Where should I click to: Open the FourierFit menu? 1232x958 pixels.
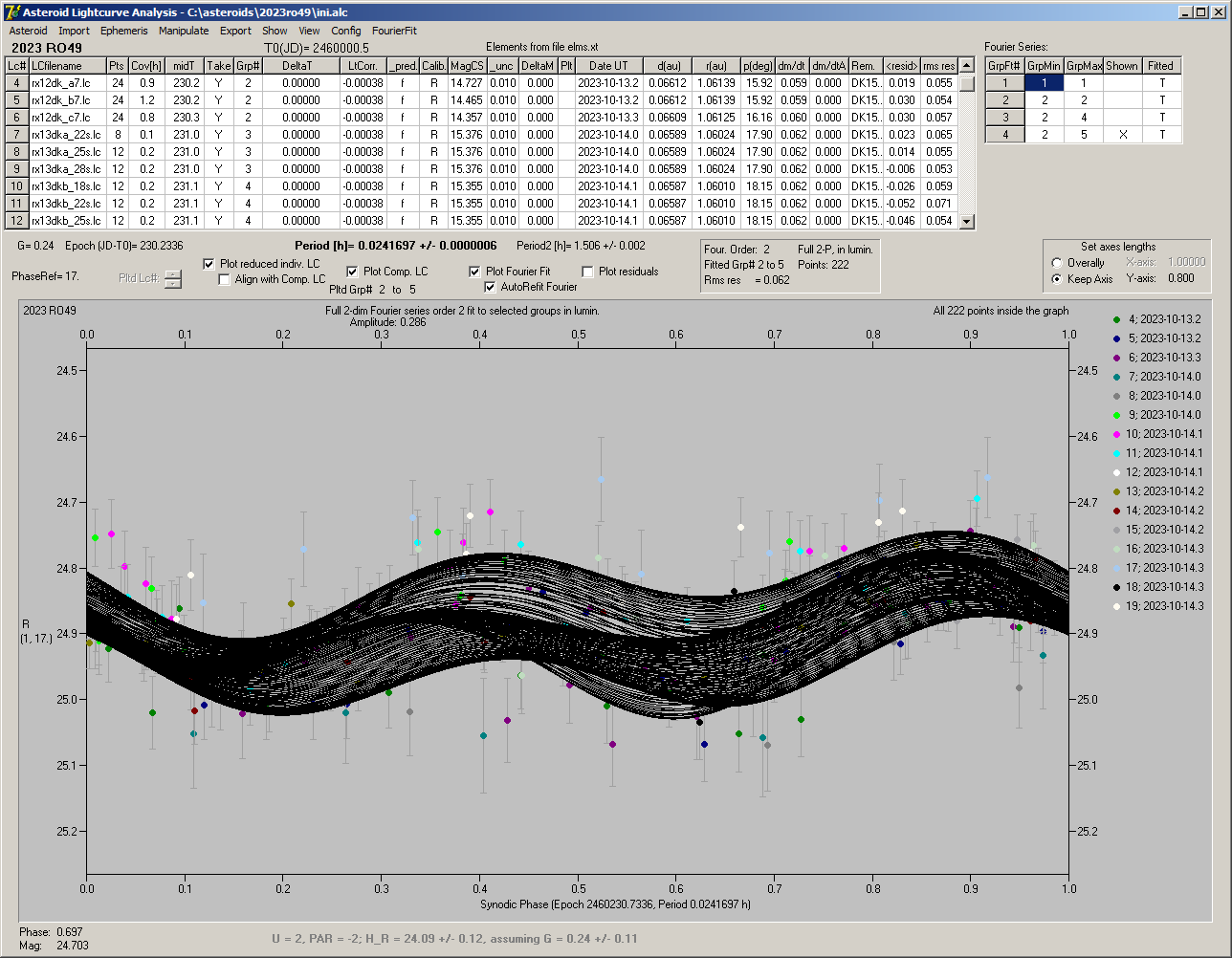click(x=395, y=31)
